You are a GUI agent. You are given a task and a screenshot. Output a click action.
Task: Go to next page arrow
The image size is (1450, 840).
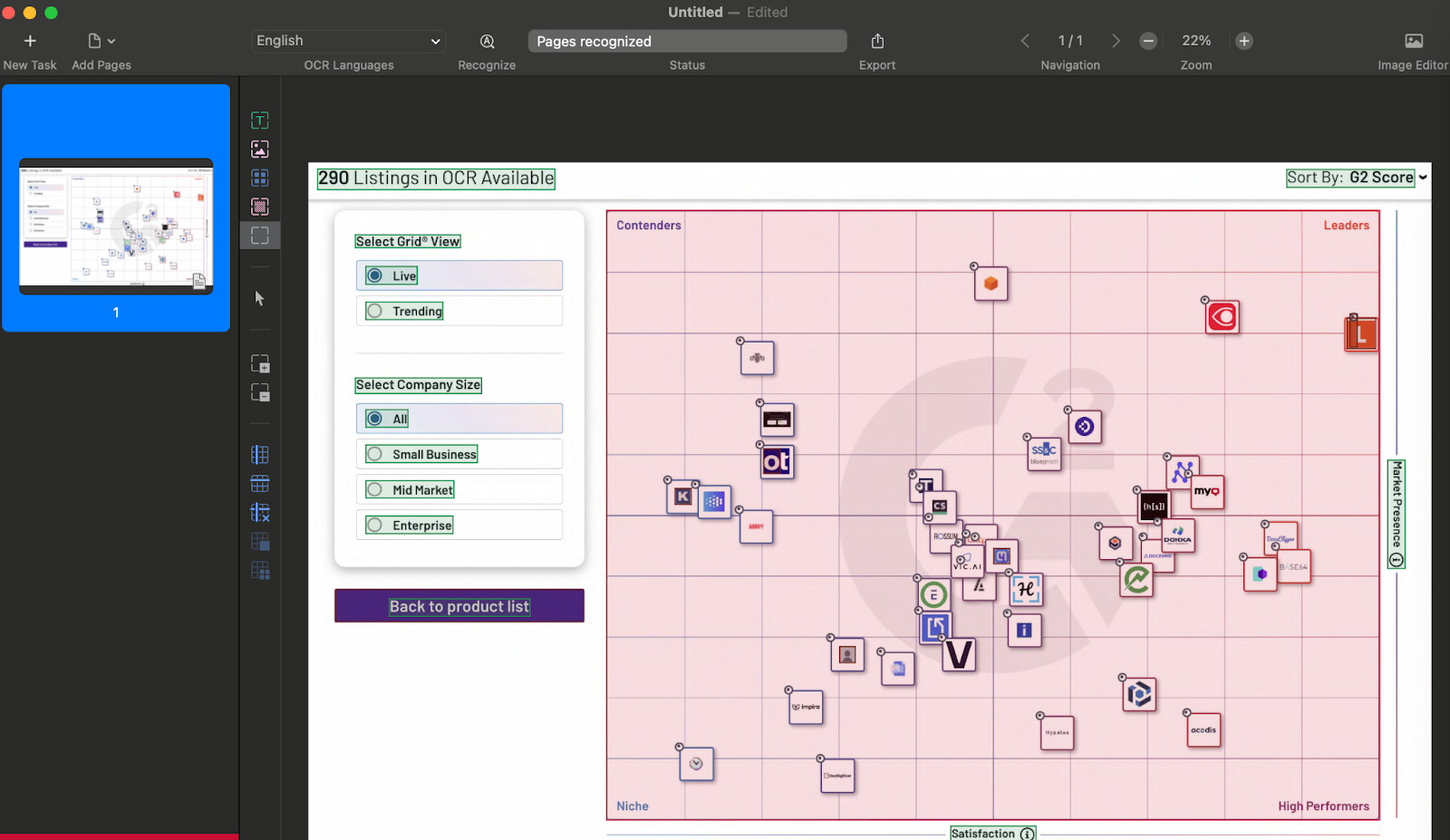(x=1116, y=41)
